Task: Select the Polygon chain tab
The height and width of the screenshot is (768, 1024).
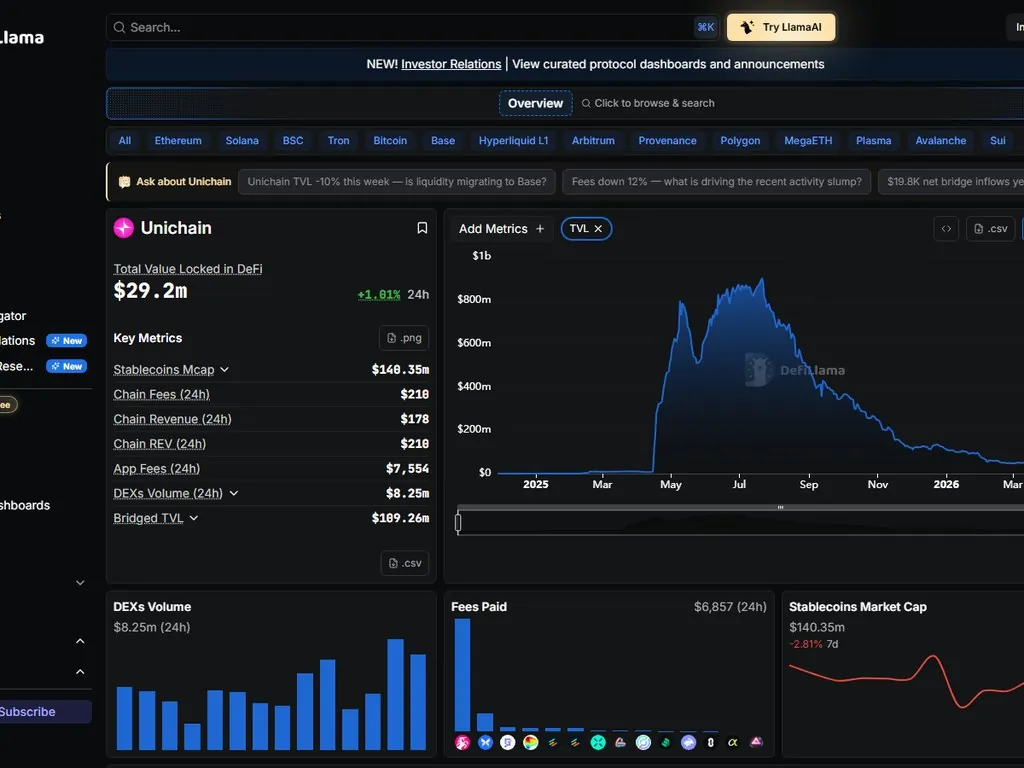Action: [x=740, y=140]
